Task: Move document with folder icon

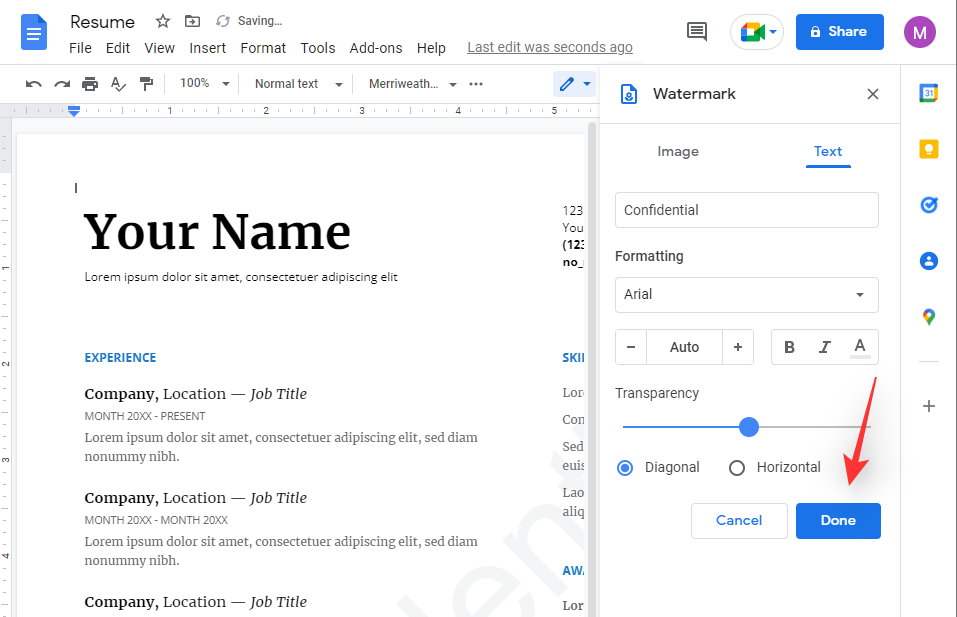Action: point(192,21)
